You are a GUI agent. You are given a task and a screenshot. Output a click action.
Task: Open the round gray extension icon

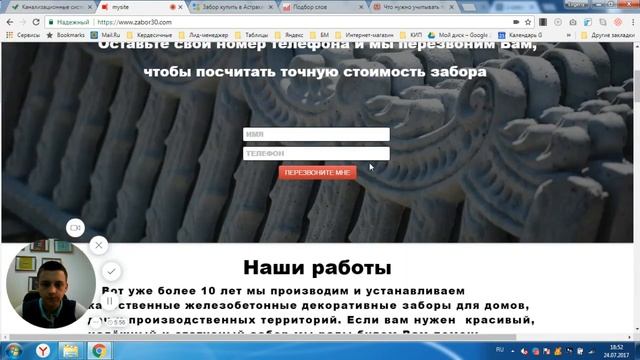point(558,22)
